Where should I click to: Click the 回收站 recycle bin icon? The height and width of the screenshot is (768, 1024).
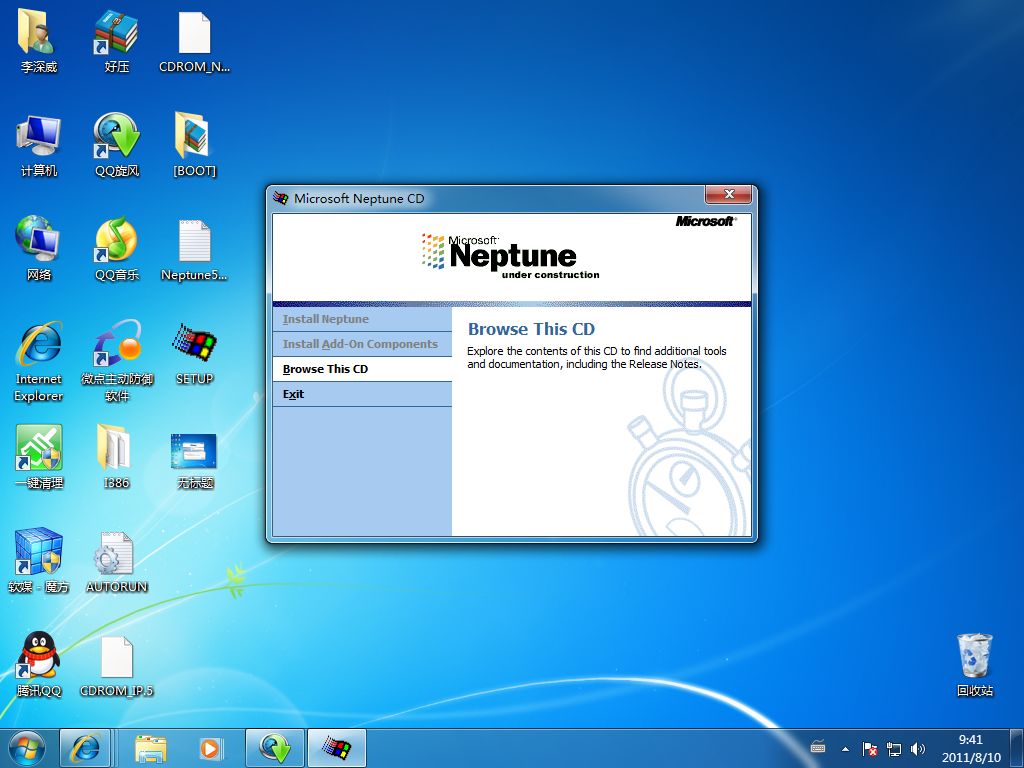coord(974,657)
